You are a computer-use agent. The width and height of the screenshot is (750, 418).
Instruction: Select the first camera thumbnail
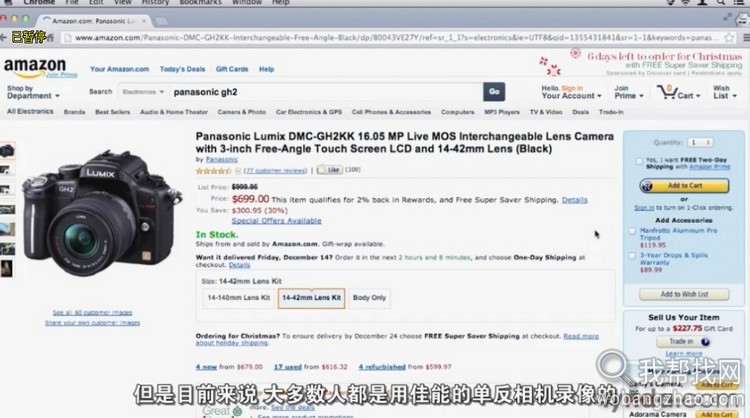[7, 151]
